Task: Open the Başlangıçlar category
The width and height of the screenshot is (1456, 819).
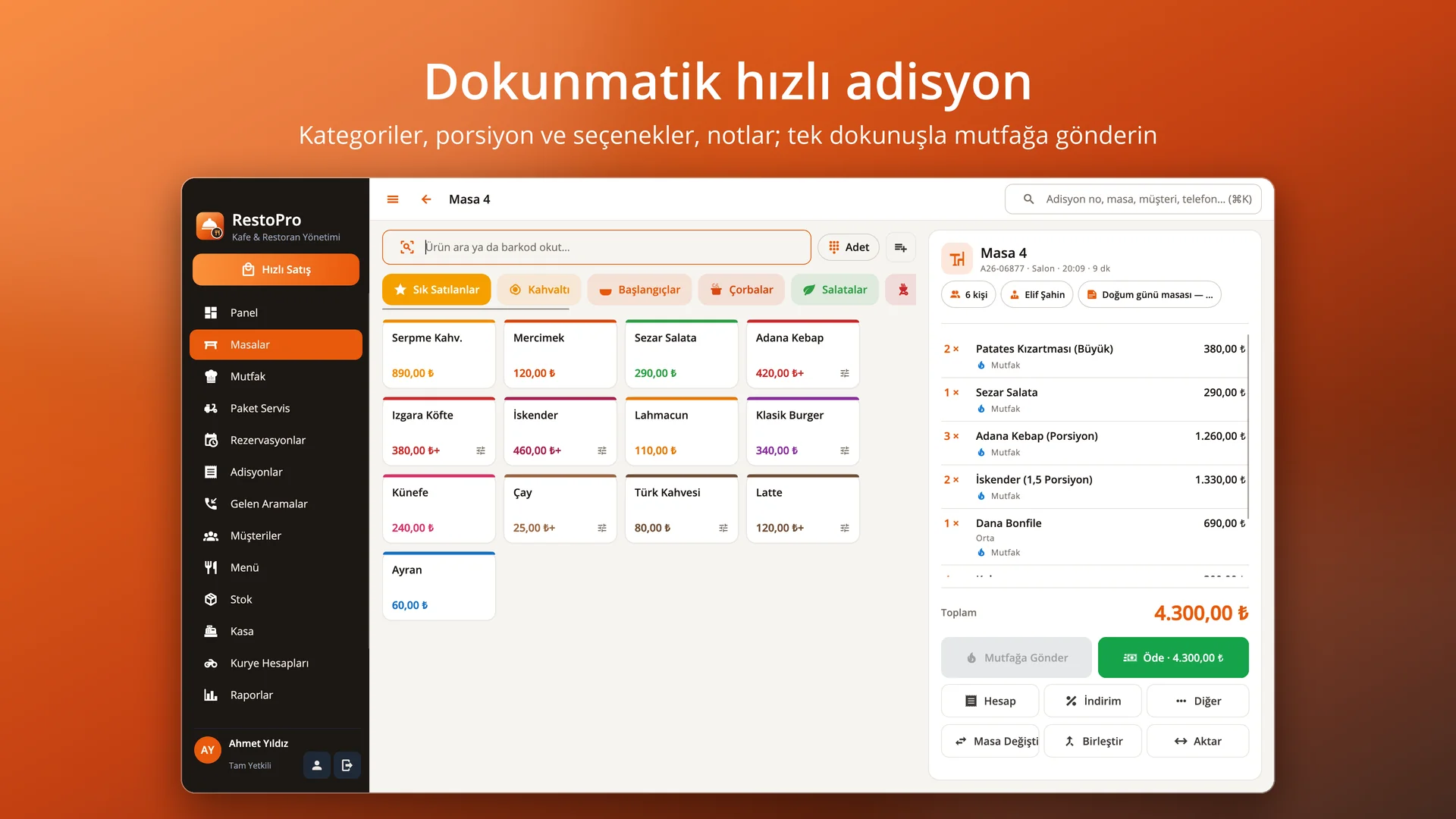Action: tap(639, 290)
